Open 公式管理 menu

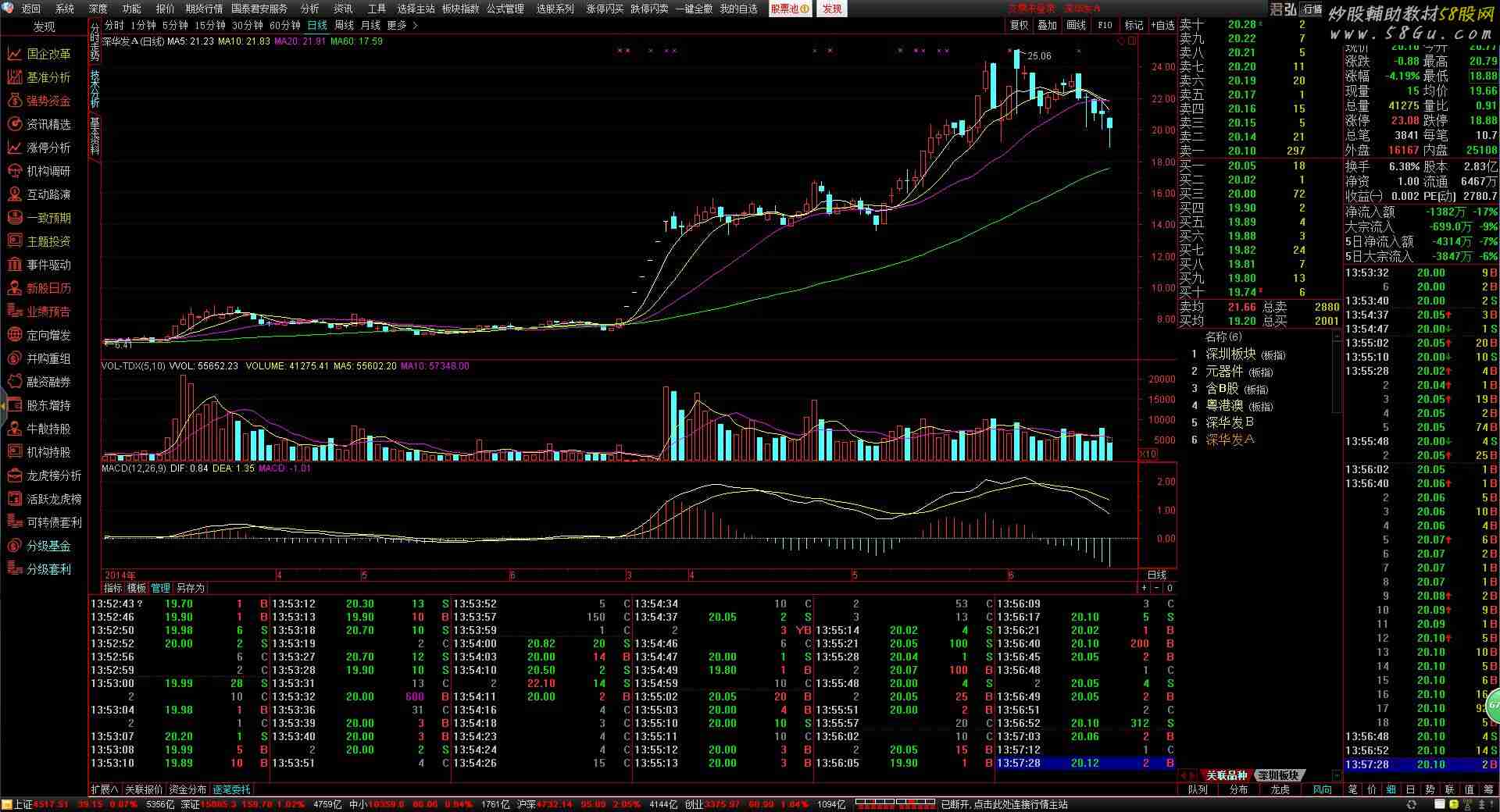click(x=505, y=9)
